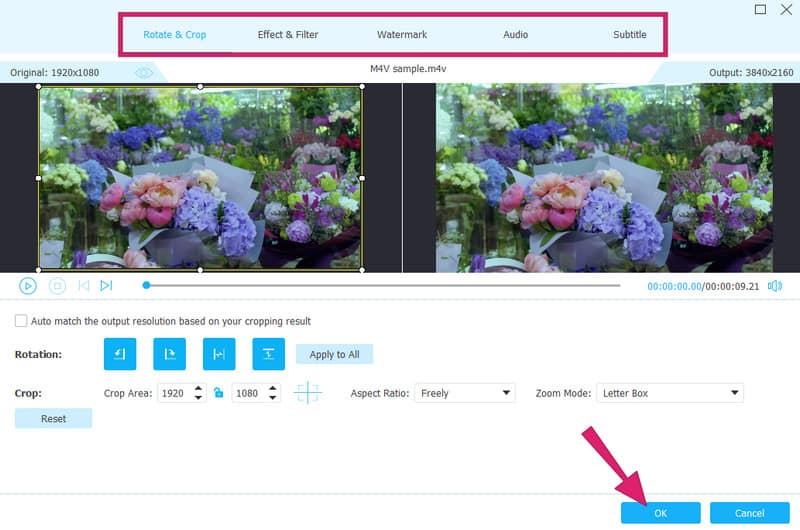
Task: Click the output preview video
Action: [x=604, y=178]
